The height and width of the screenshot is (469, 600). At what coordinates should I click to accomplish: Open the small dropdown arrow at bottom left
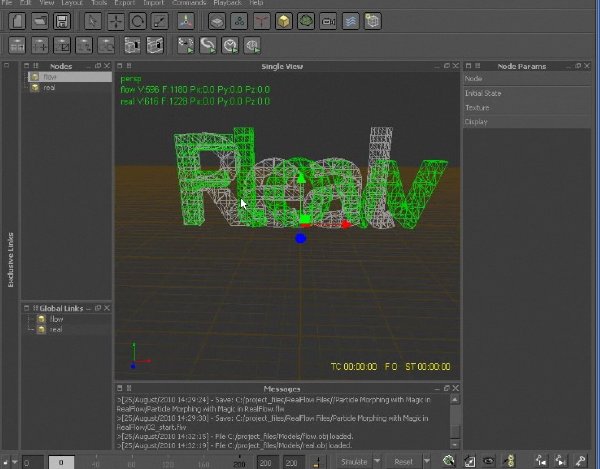[15, 462]
